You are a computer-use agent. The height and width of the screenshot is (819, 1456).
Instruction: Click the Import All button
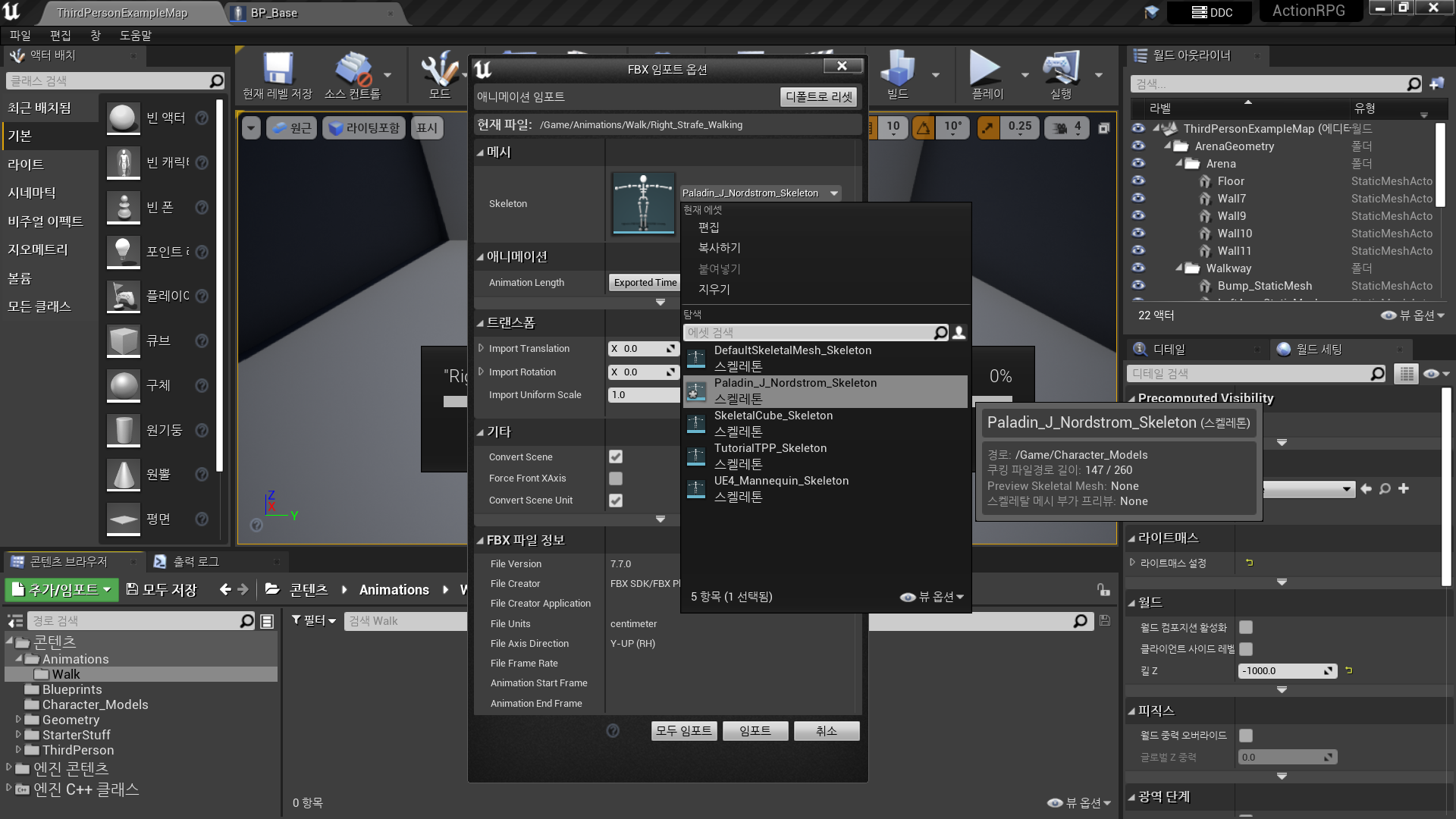(x=683, y=730)
